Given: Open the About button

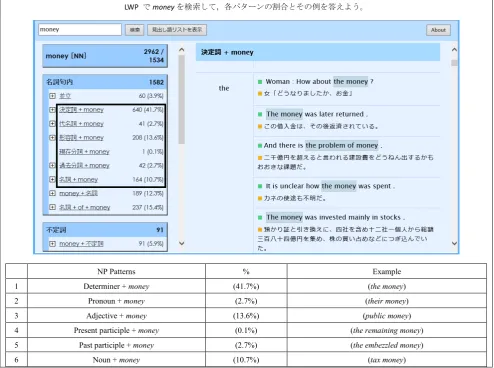Looking at the screenshot, I should tap(438, 30).
